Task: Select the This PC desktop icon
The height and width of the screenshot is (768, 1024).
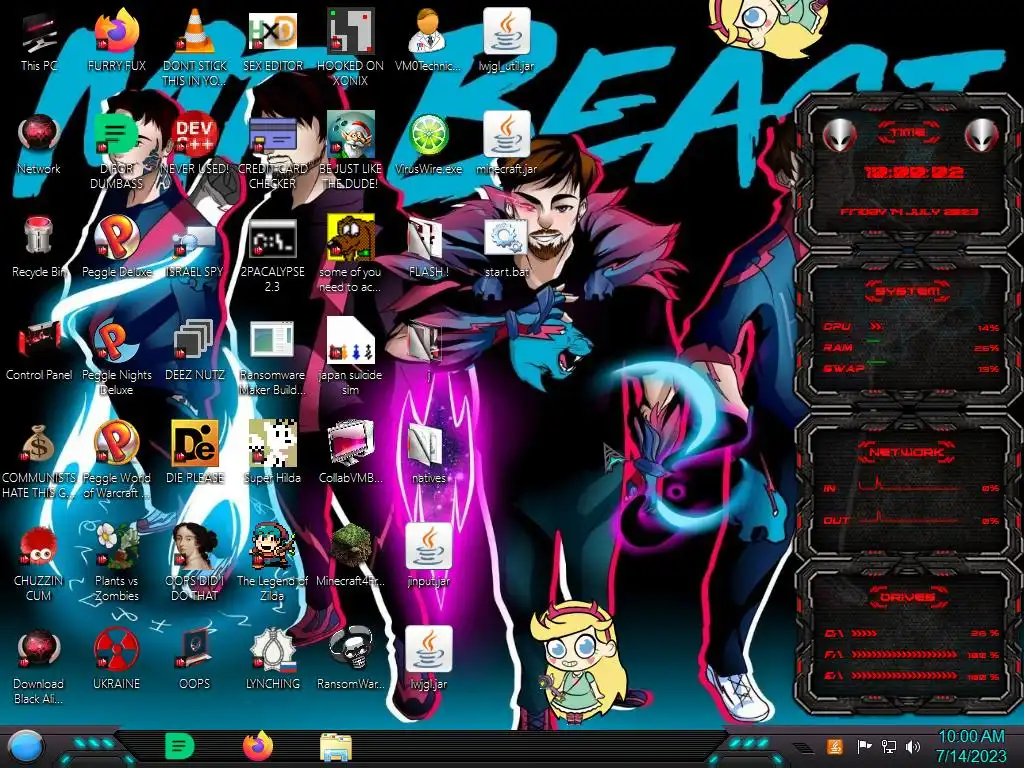Action: 39,41
